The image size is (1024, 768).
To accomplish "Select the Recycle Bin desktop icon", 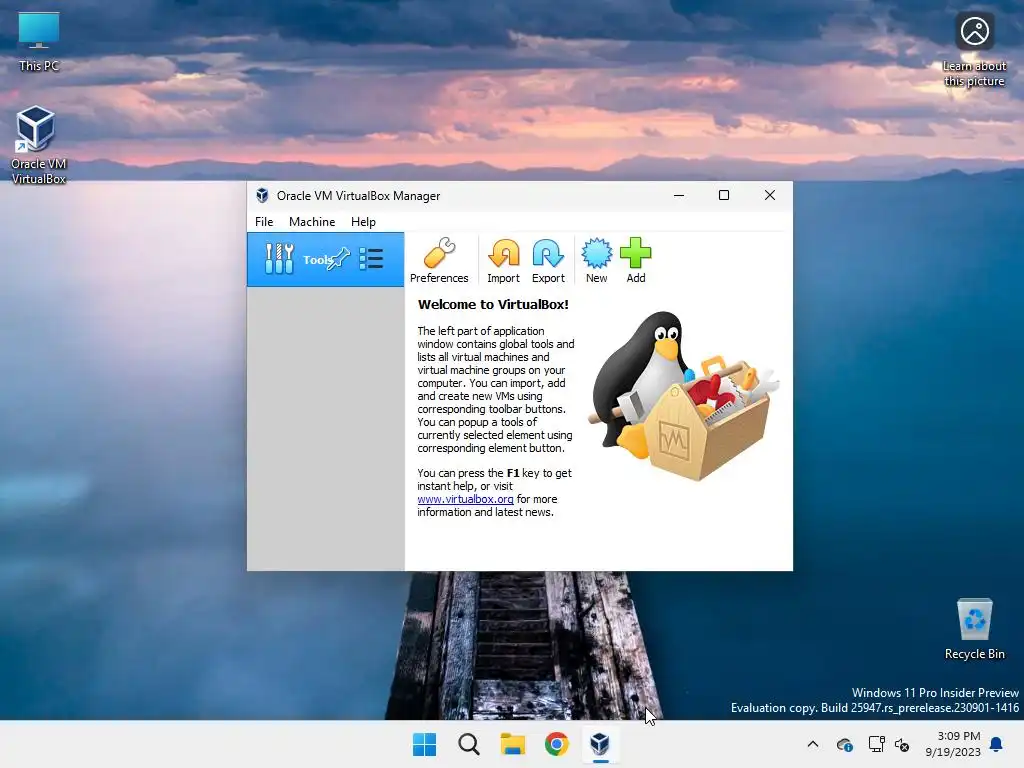I will (974, 629).
